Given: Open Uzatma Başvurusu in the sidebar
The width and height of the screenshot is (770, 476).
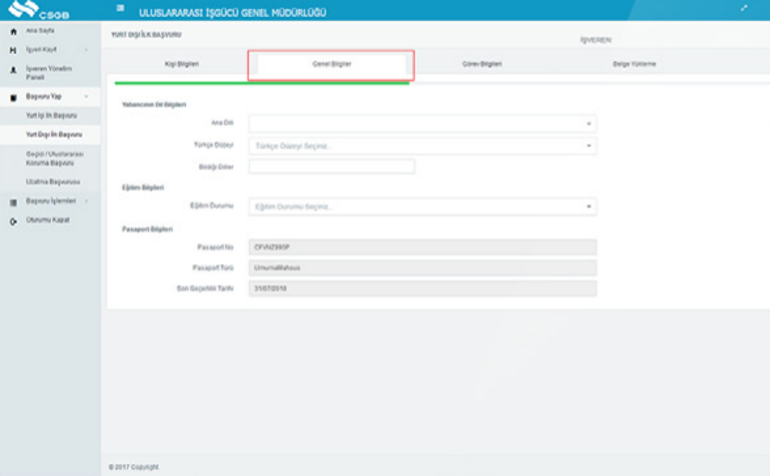Looking at the screenshot, I should click(x=53, y=181).
